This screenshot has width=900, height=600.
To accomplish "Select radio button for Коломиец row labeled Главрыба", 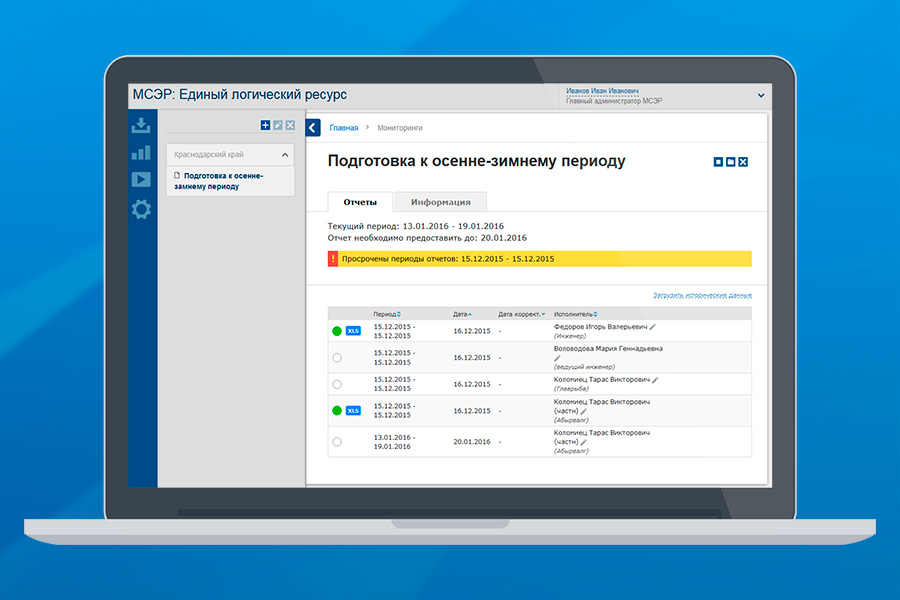I will click(336, 384).
